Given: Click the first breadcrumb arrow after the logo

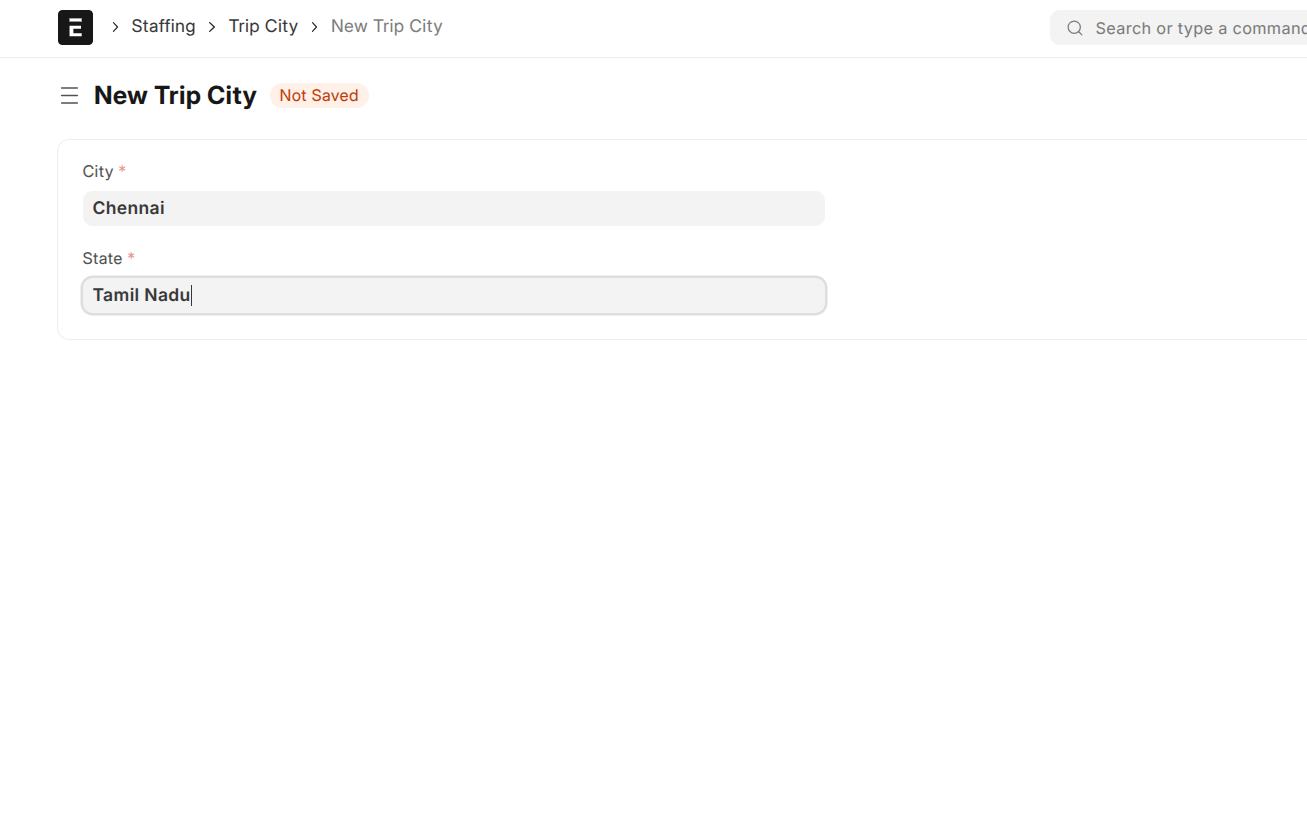Looking at the screenshot, I should pyautogui.click(x=114, y=26).
